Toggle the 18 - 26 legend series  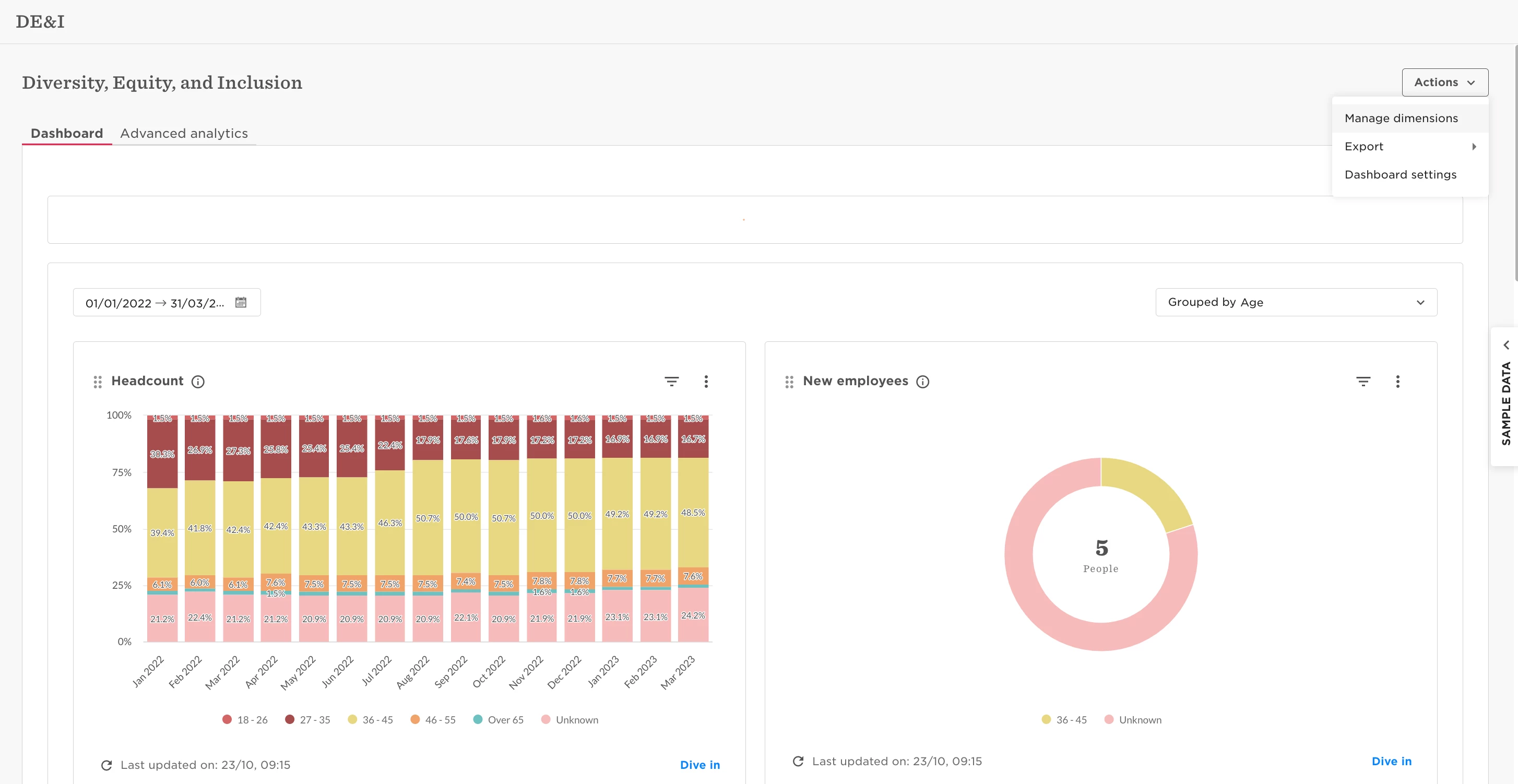tap(244, 719)
